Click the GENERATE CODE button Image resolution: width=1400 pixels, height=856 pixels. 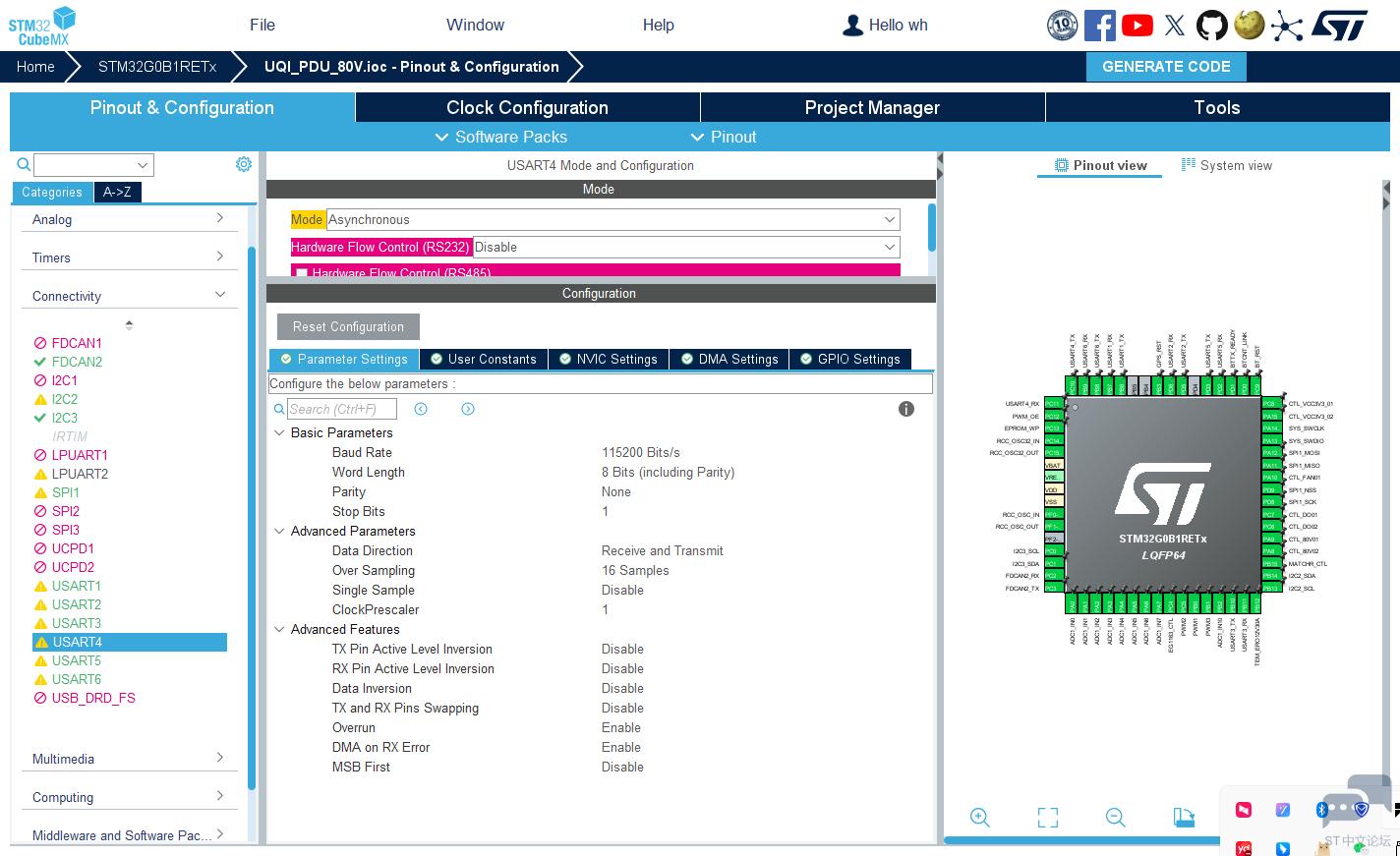(x=1166, y=66)
